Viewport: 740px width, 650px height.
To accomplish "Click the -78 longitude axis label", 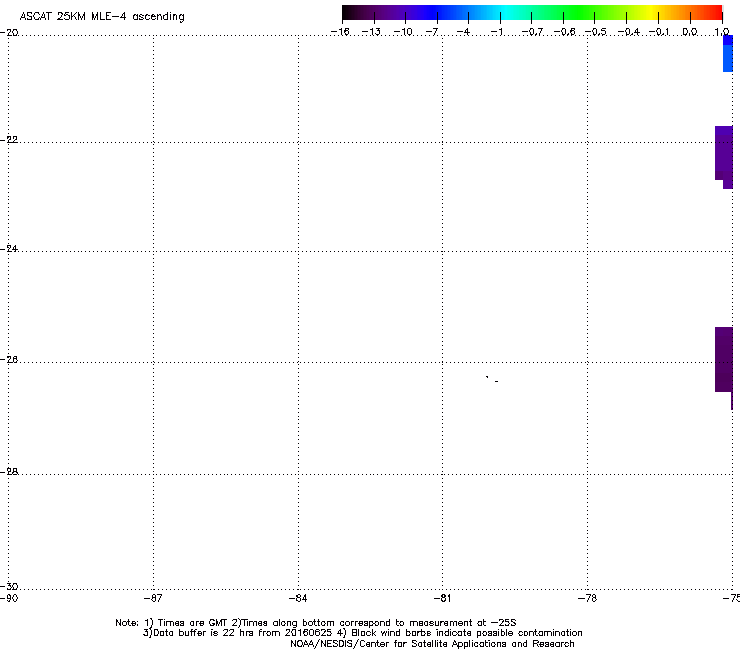I will pos(587,599).
